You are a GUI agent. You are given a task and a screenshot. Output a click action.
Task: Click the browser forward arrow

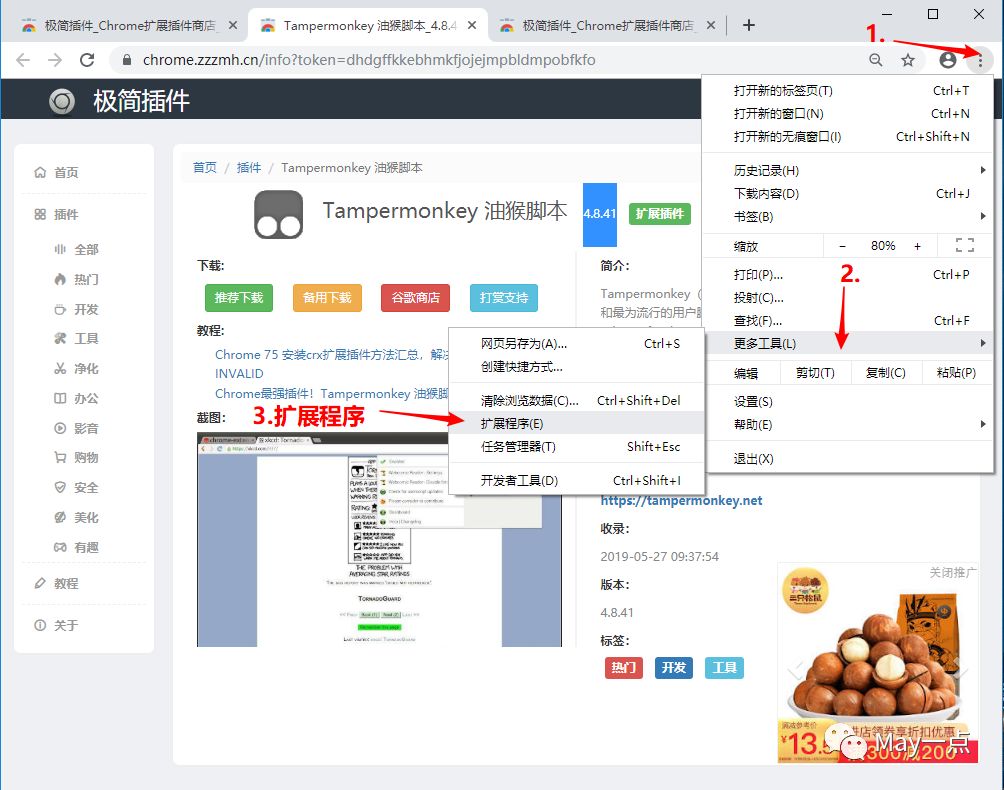55,60
